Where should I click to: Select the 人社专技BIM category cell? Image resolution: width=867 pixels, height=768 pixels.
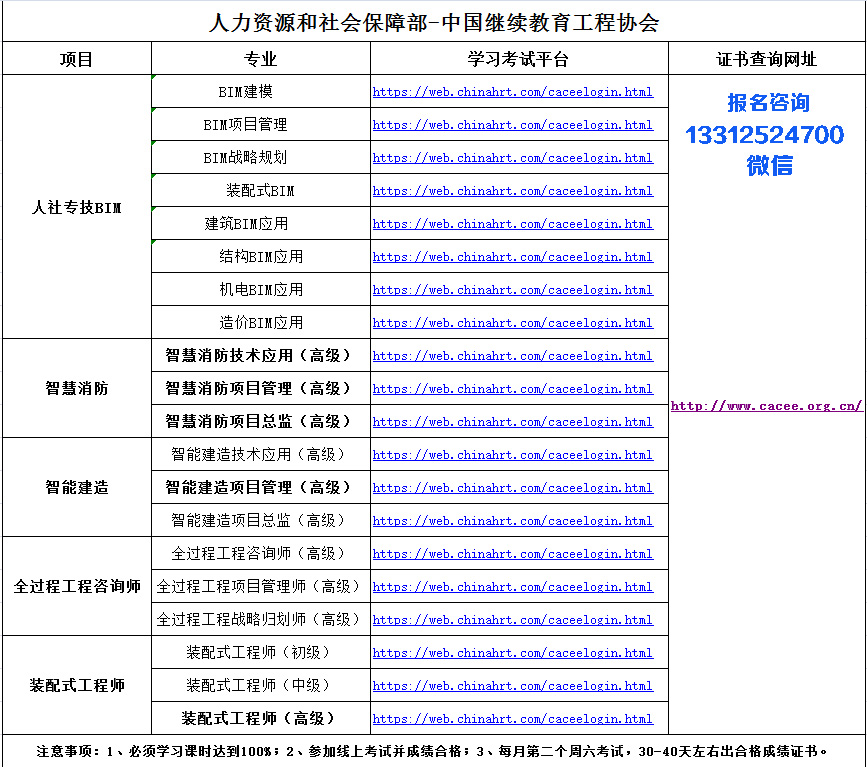coord(77,207)
